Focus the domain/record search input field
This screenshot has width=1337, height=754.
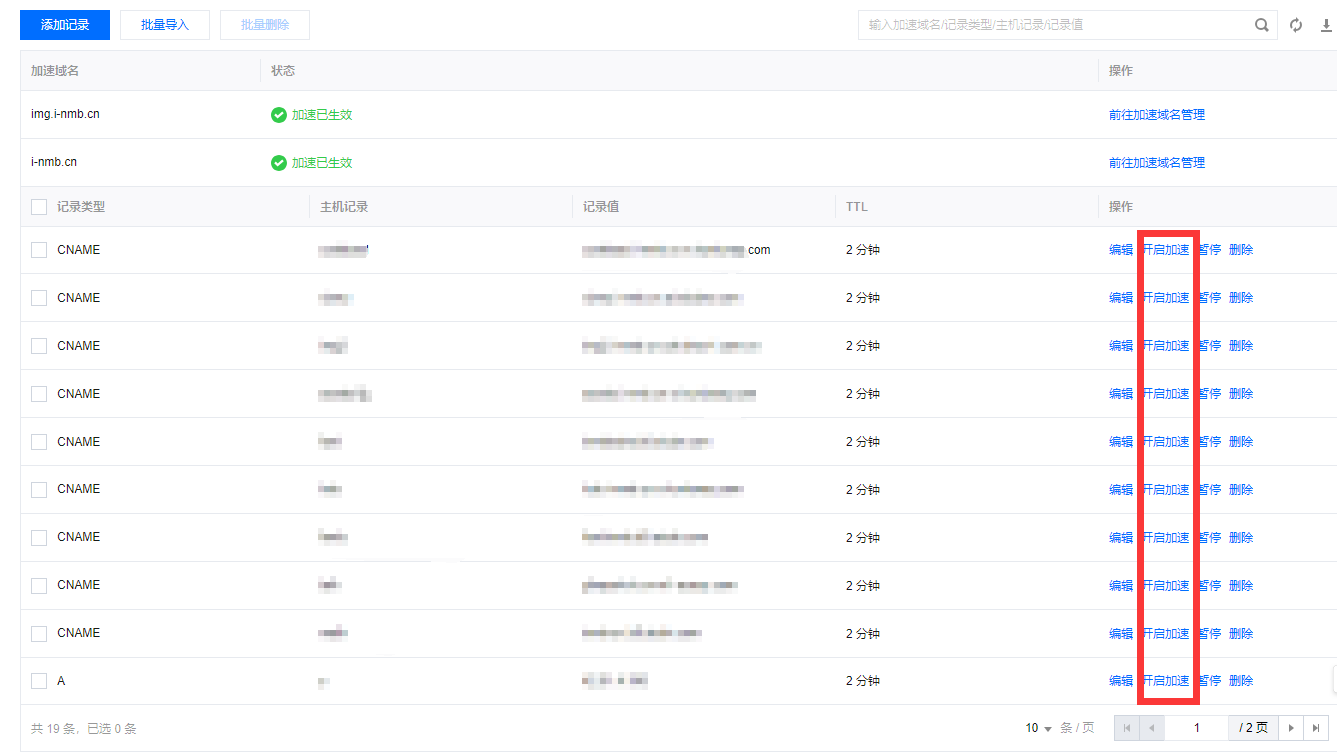1055,25
